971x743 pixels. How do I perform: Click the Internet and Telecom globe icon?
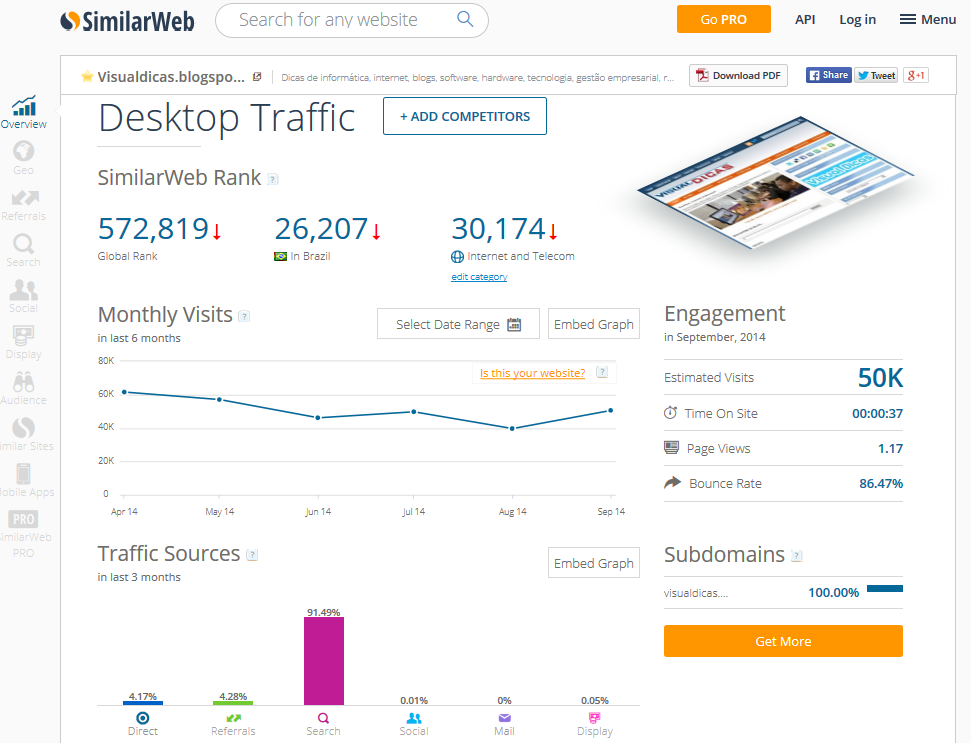coord(458,256)
